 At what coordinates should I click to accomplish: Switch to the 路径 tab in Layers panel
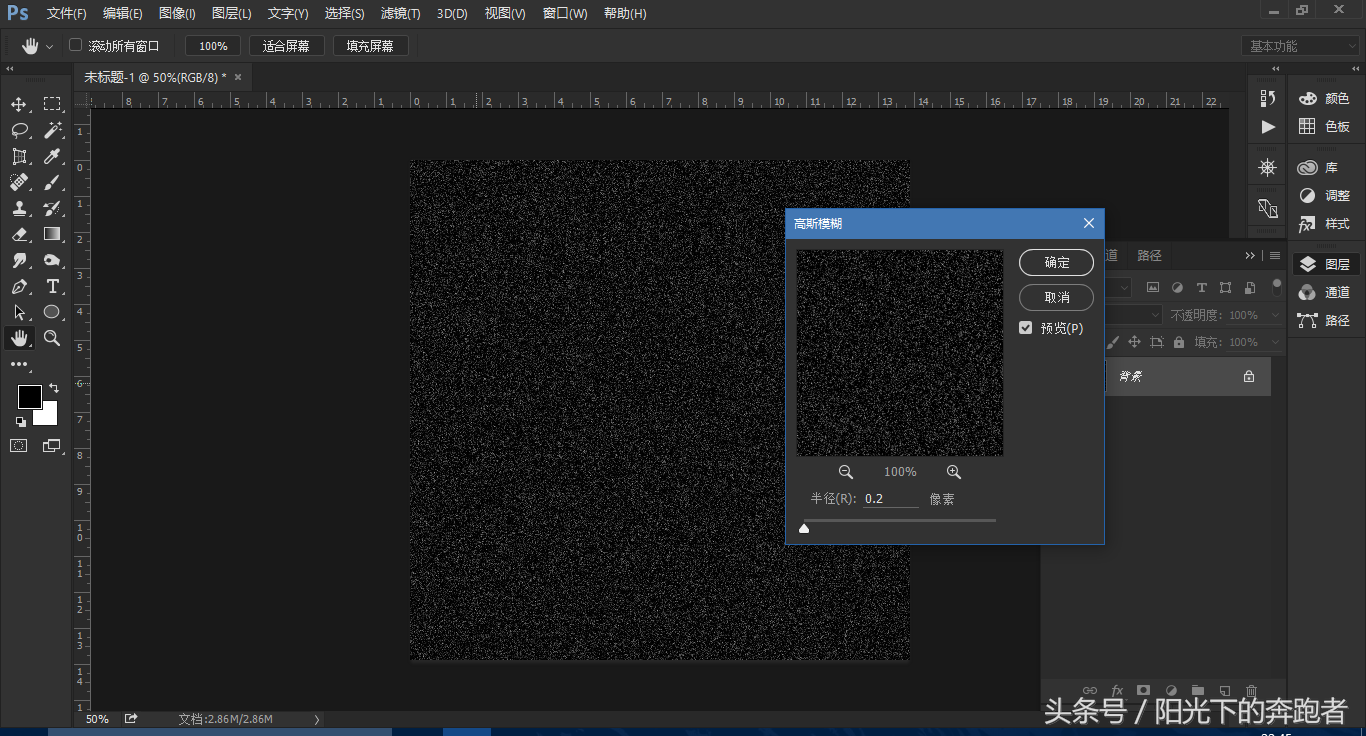pyautogui.click(x=1150, y=256)
